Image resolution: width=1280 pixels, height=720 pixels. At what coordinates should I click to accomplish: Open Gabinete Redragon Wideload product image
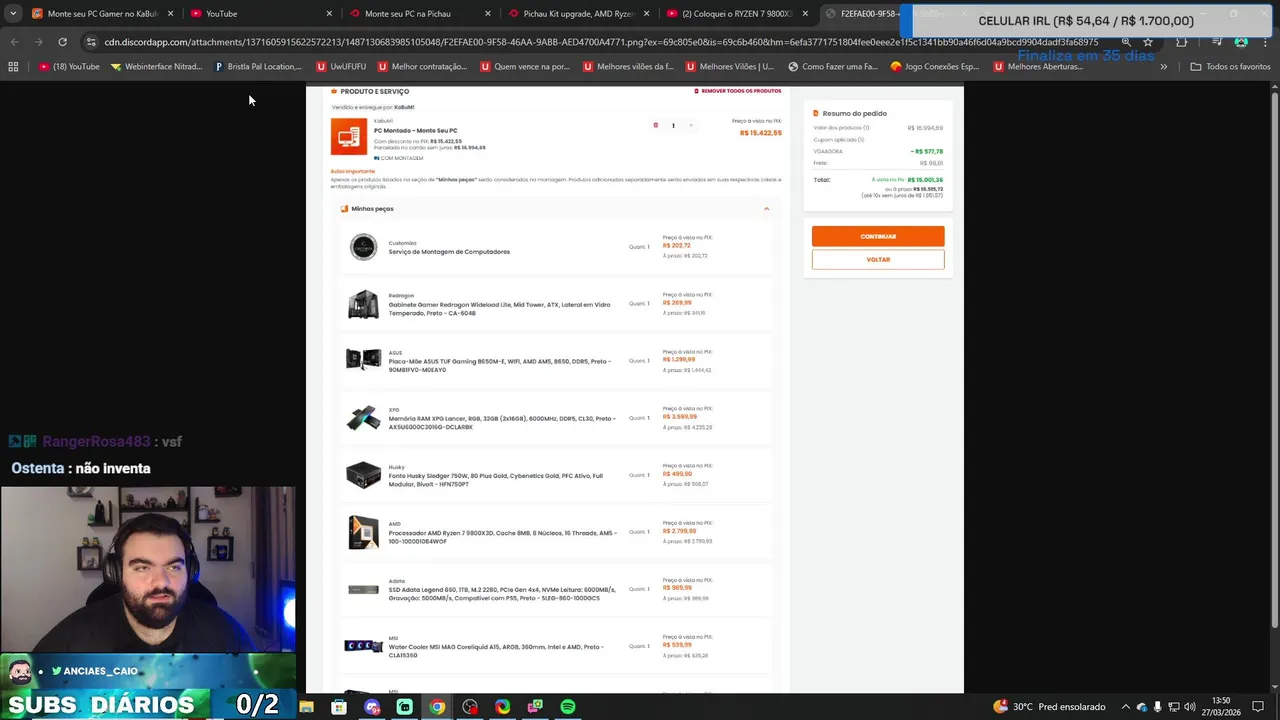[x=363, y=304]
